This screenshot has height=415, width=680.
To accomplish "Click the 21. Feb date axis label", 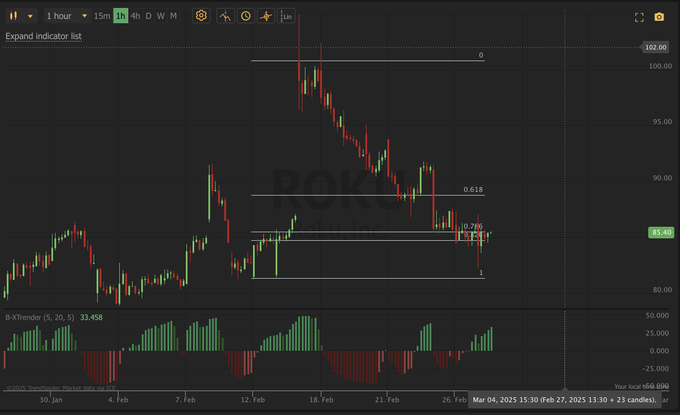I will [x=387, y=400].
